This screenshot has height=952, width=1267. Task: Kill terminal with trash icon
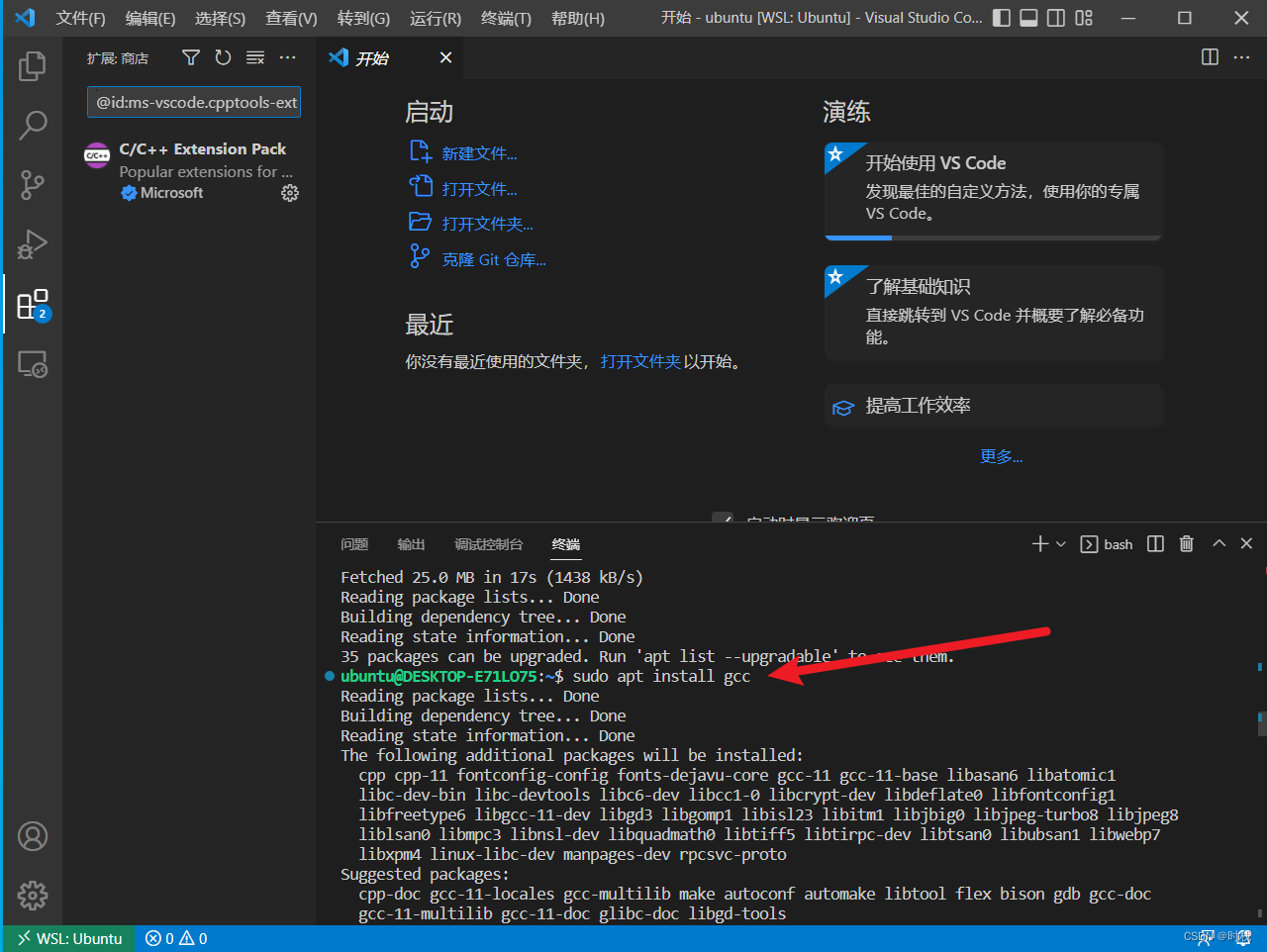[1187, 544]
